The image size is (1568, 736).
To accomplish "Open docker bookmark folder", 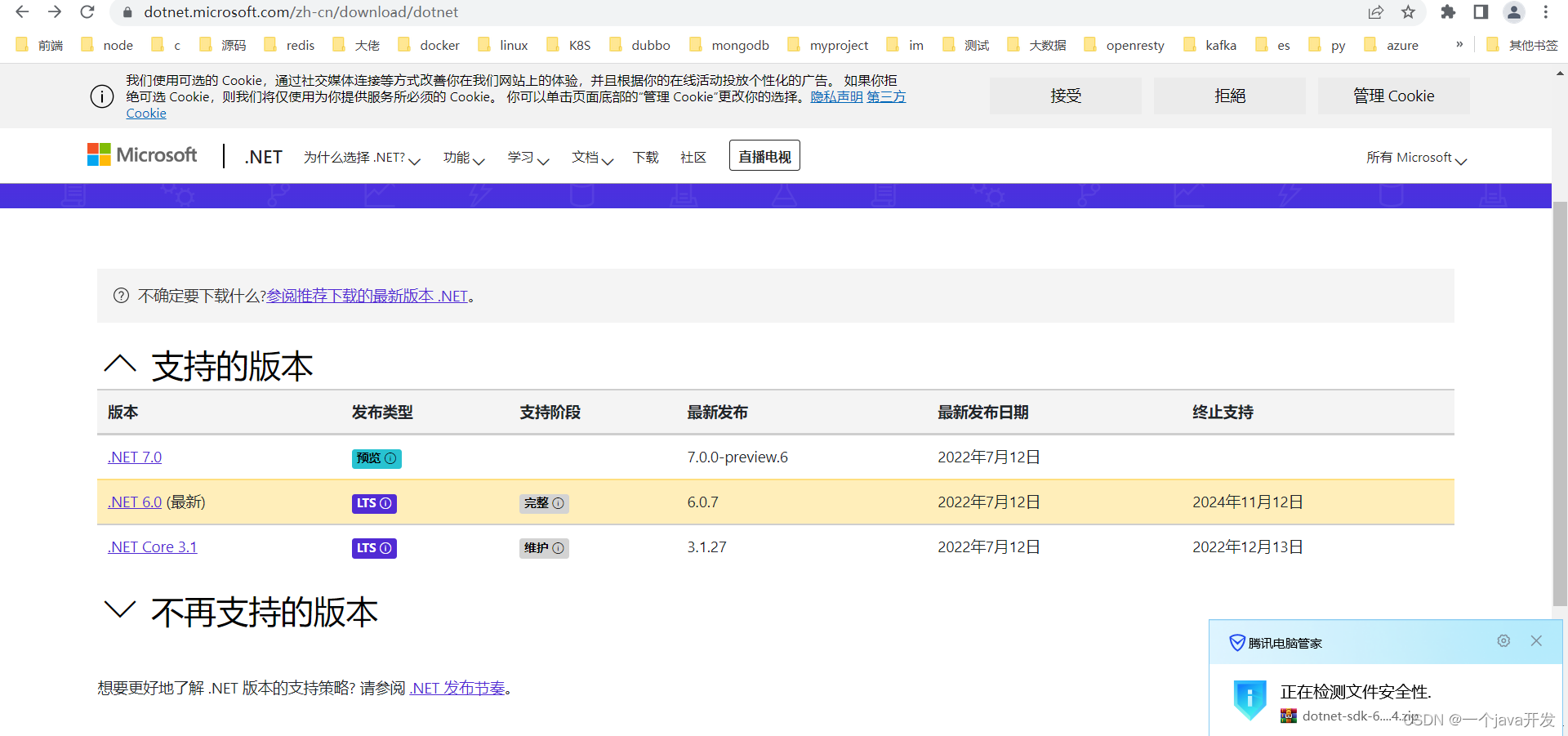I will click(x=429, y=45).
